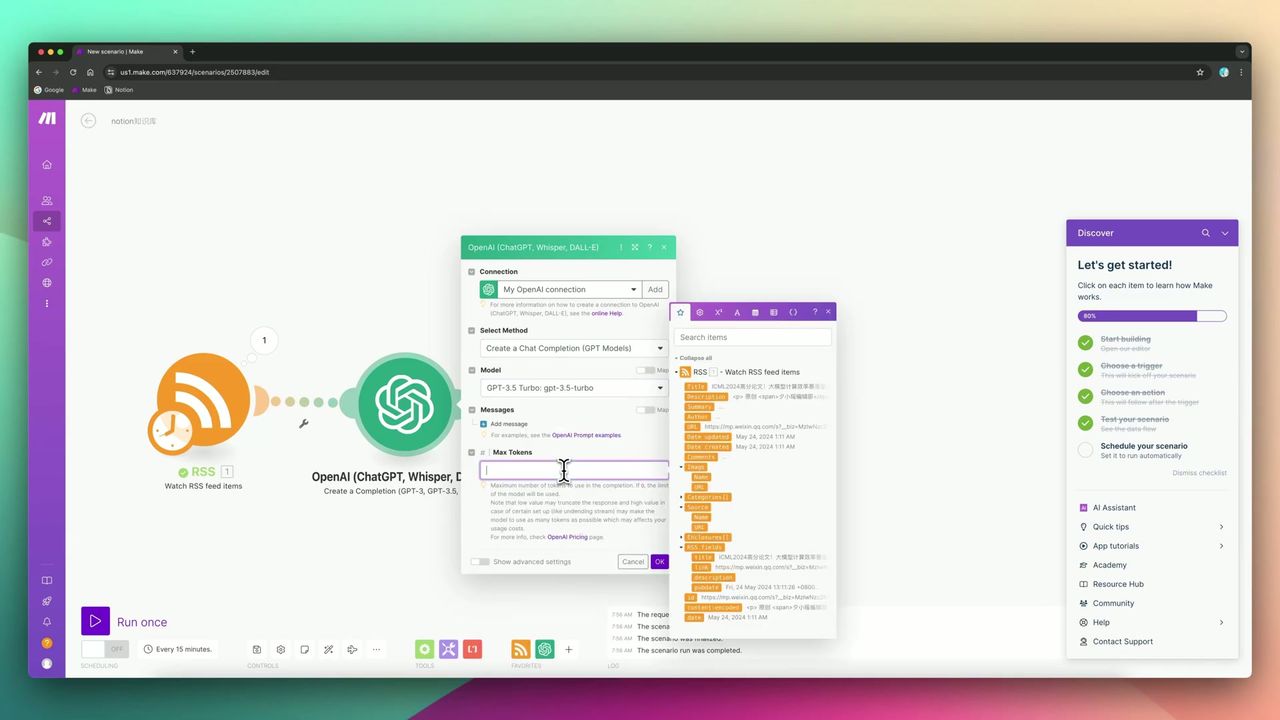The height and width of the screenshot is (720, 1280).
Task: Open the My OpenAI connection dropdown
Action: (568, 289)
